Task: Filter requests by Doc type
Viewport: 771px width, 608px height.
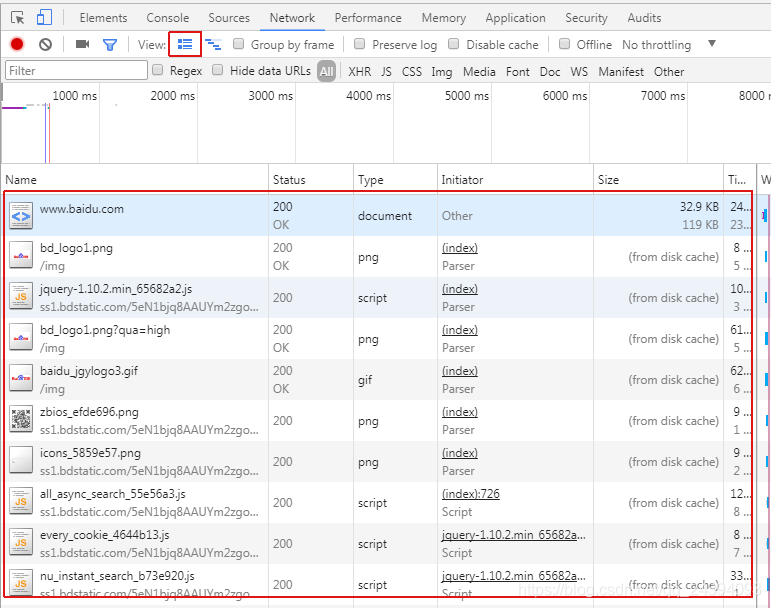Action: pyautogui.click(x=550, y=72)
